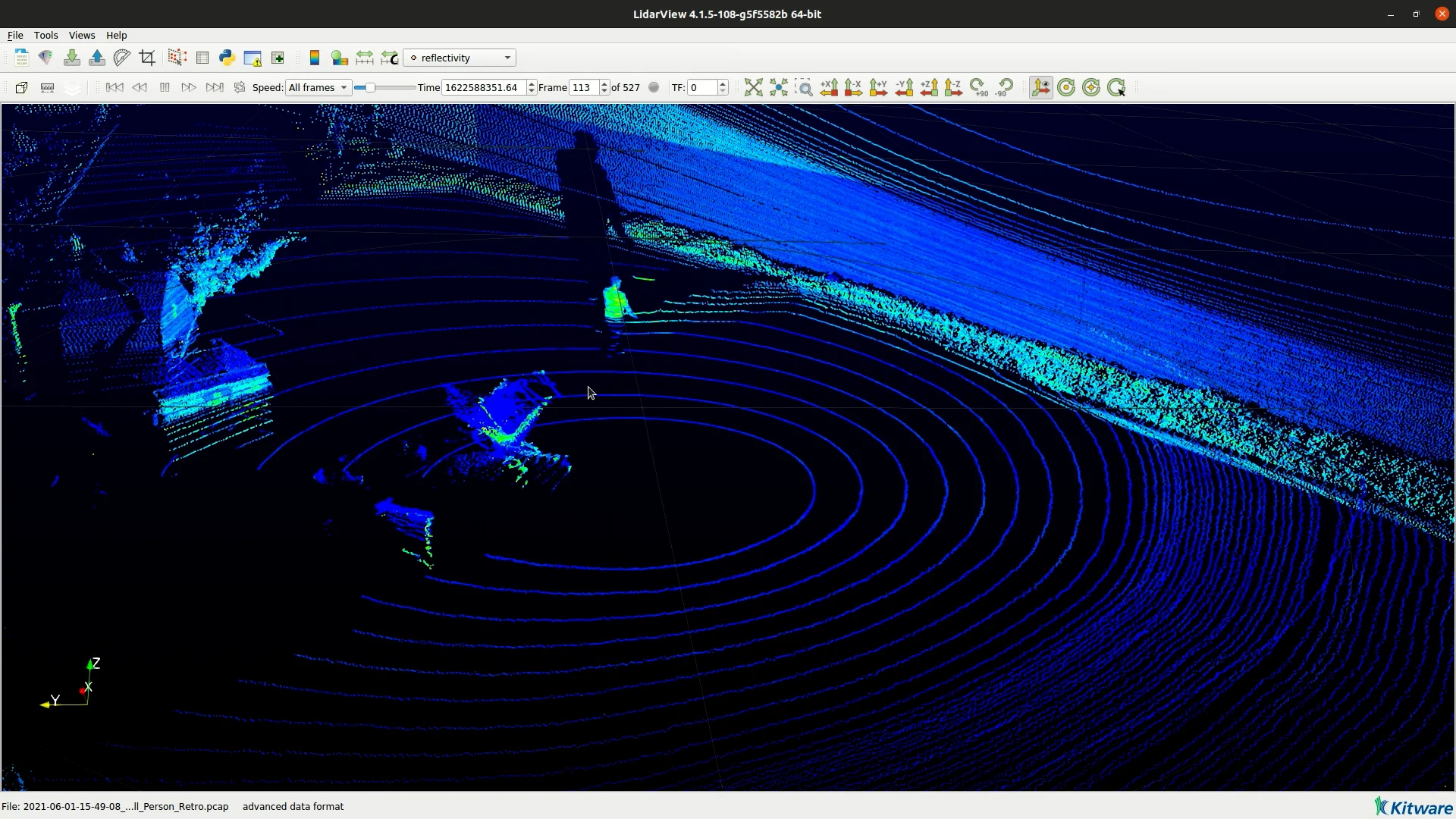Pause the frame playback
The height and width of the screenshot is (819, 1456).
165,88
